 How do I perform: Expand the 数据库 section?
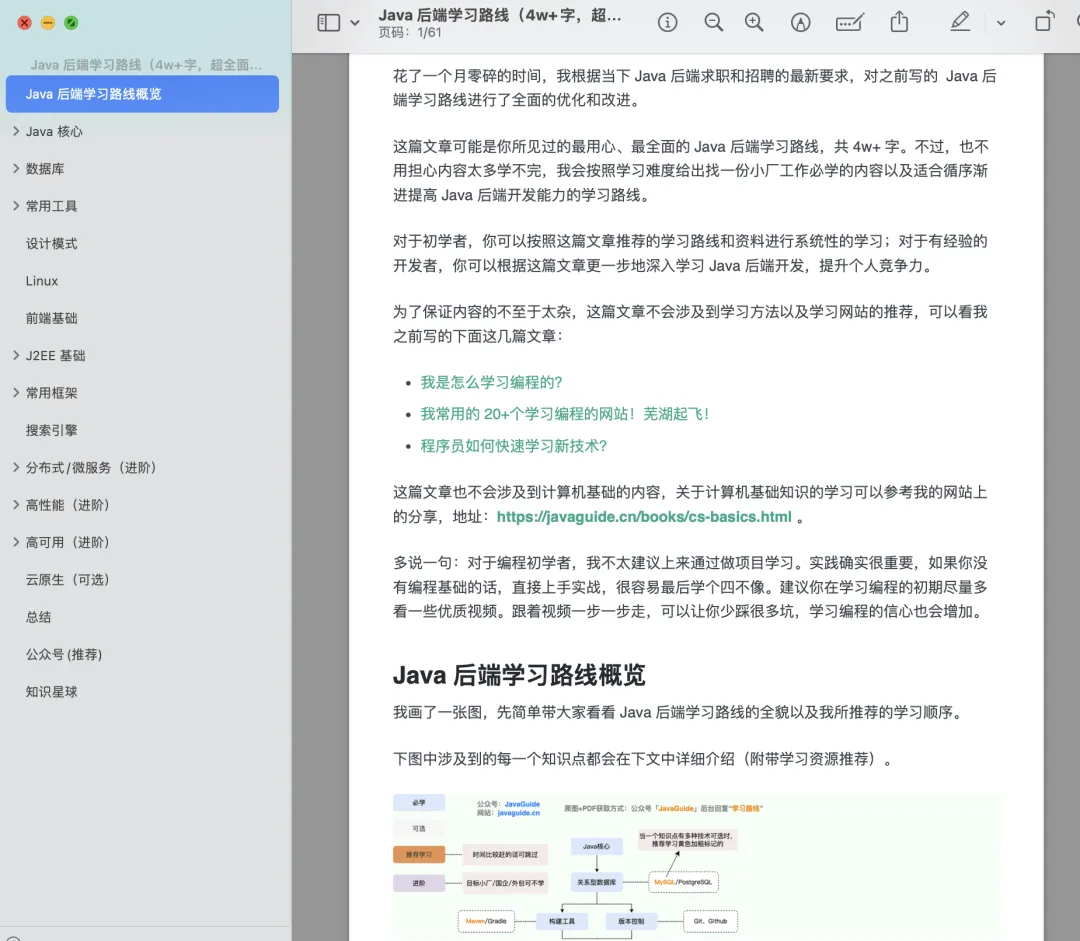click(x=17, y=168)
